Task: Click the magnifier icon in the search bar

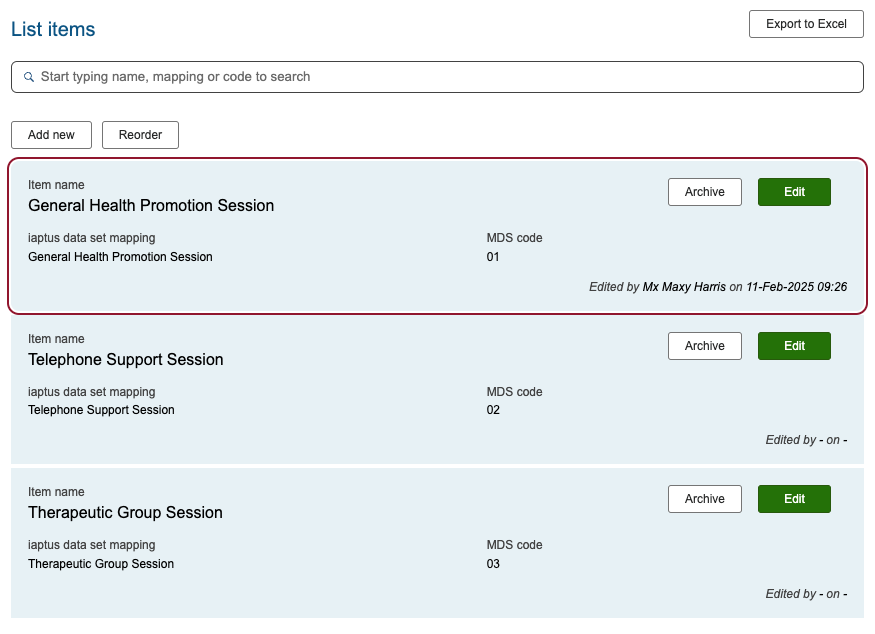Action: click(29, 77)
